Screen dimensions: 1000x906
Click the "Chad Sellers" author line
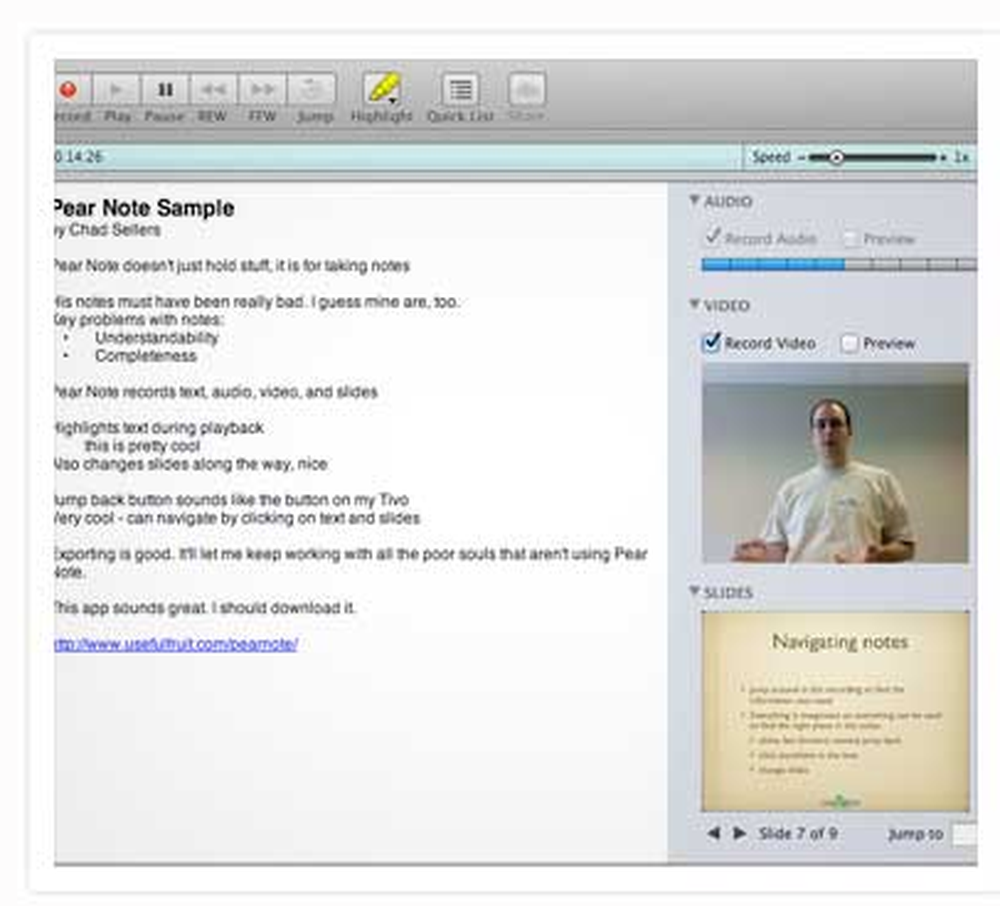108,230
